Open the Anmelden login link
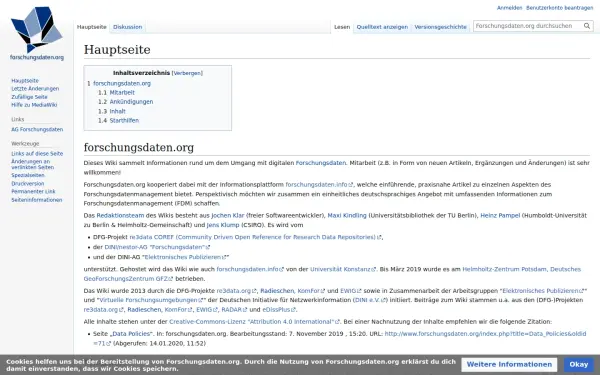 tap(509, 8)
